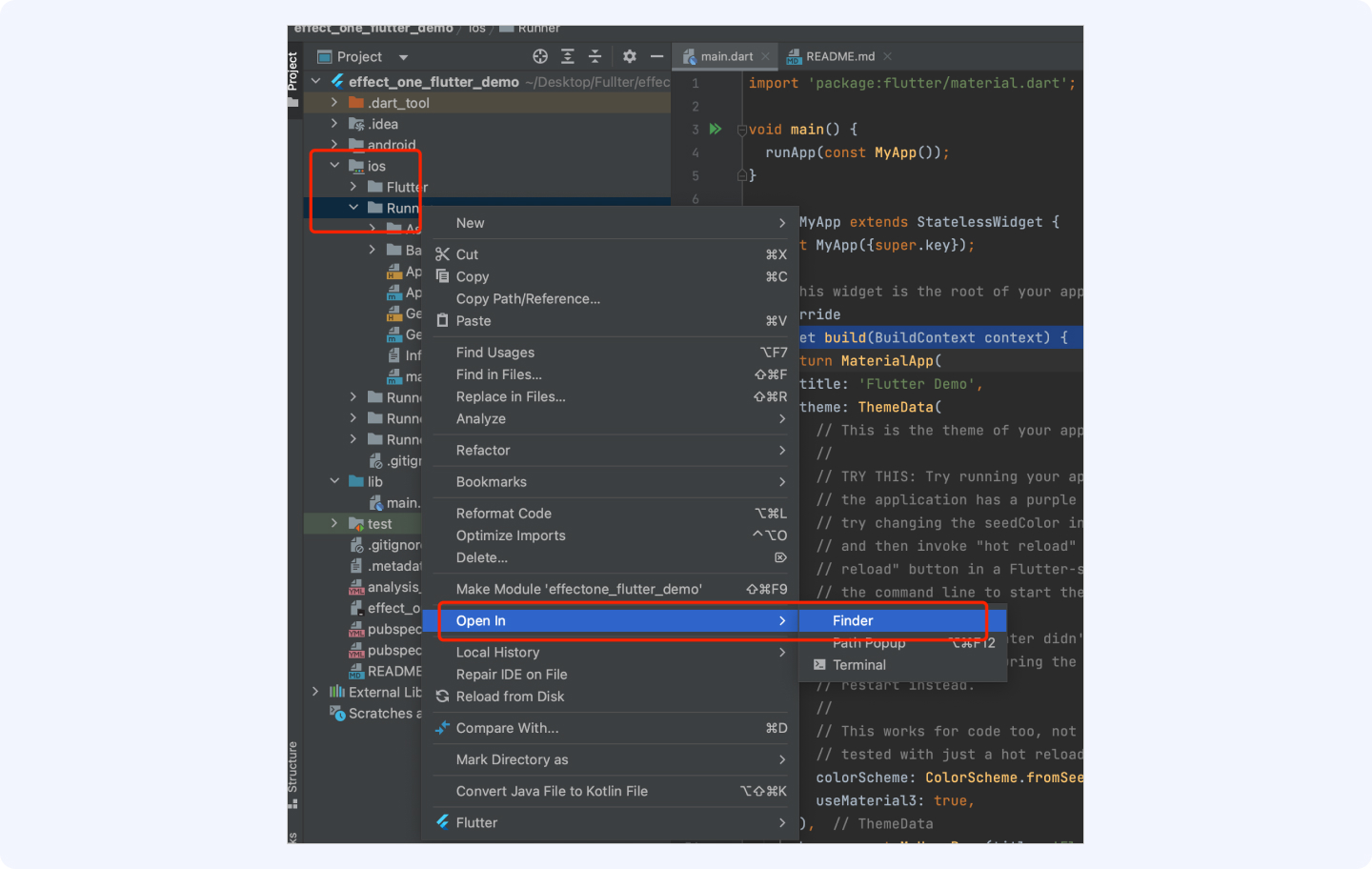Click the Flutter logo icon in context menu
The image size is (1372, 869).
(x=442, y=822)
